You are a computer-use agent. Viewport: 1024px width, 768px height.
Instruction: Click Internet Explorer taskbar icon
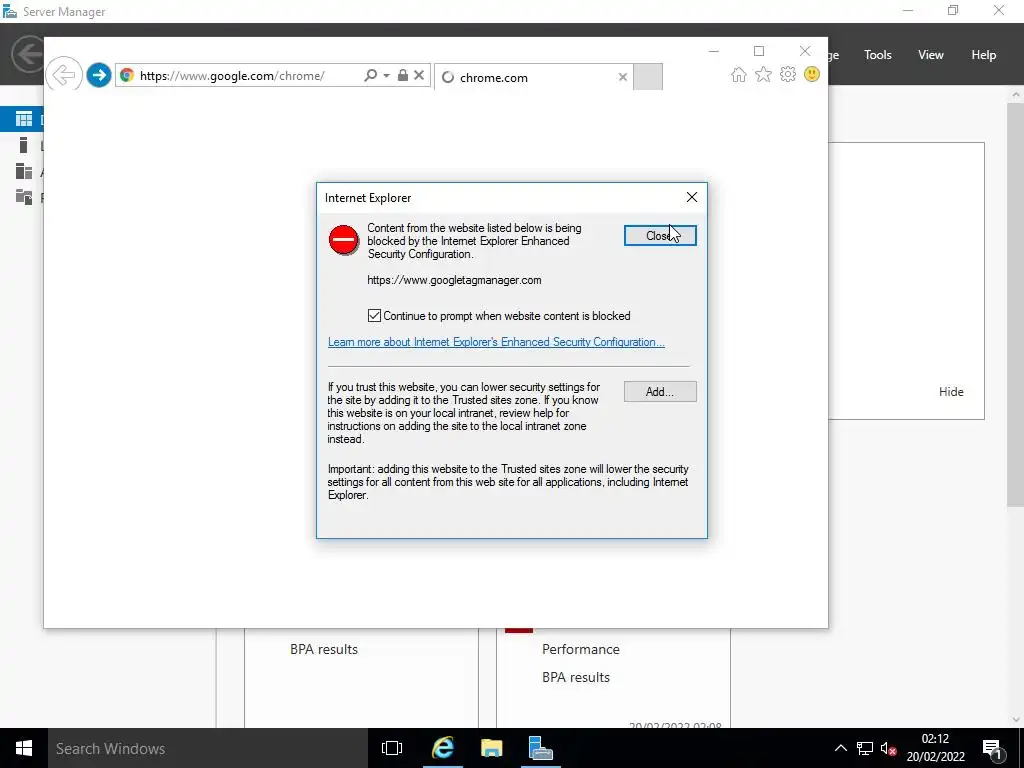pyautogui.click(x=443, y=748)
